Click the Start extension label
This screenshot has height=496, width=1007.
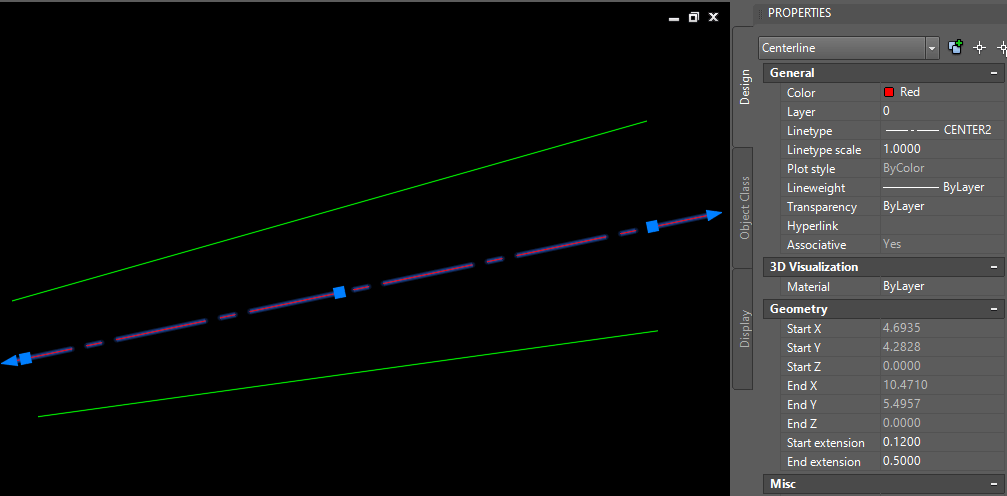tap(825, 443)
